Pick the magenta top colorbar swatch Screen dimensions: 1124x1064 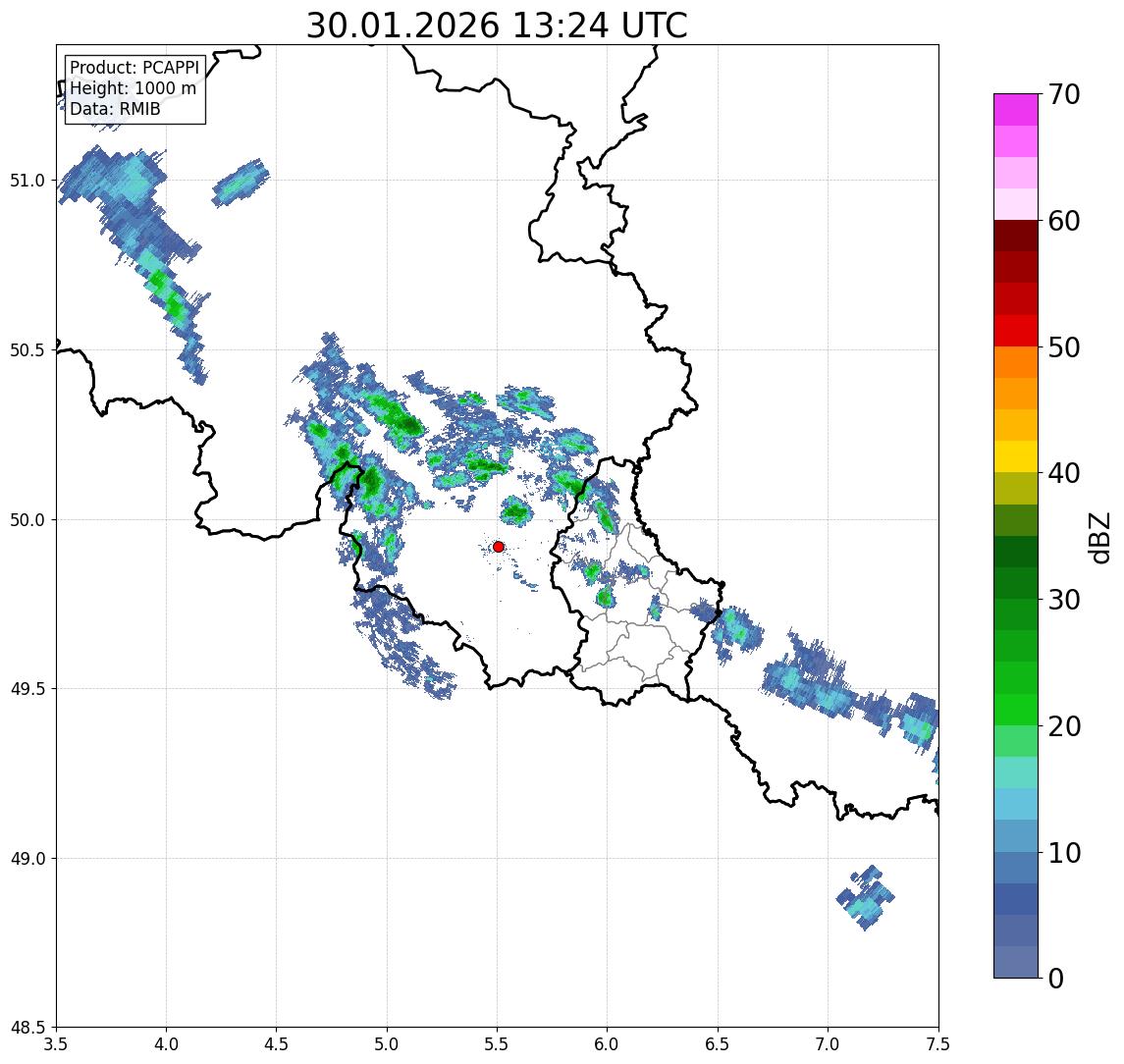pyautogui.click(x=1016, y=110)
